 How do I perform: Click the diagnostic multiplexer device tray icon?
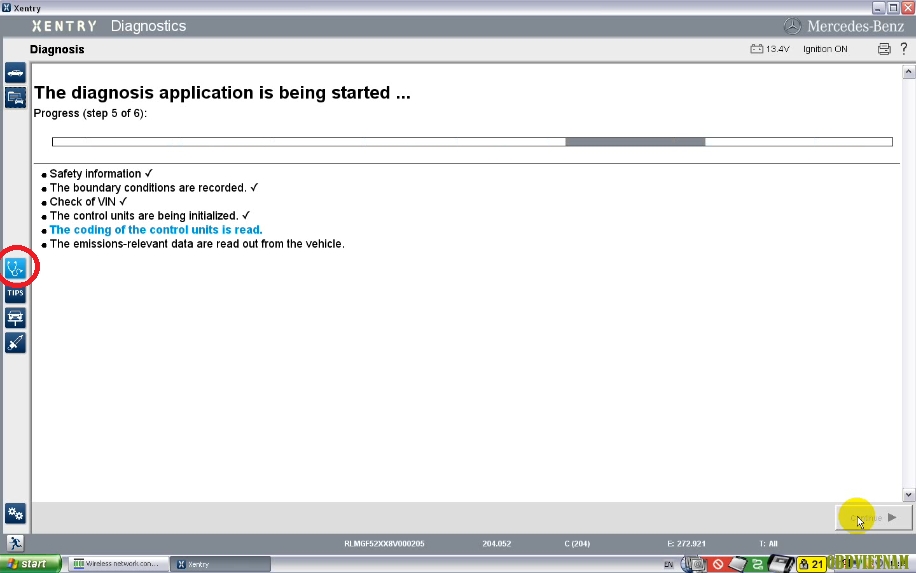point(781,564)
